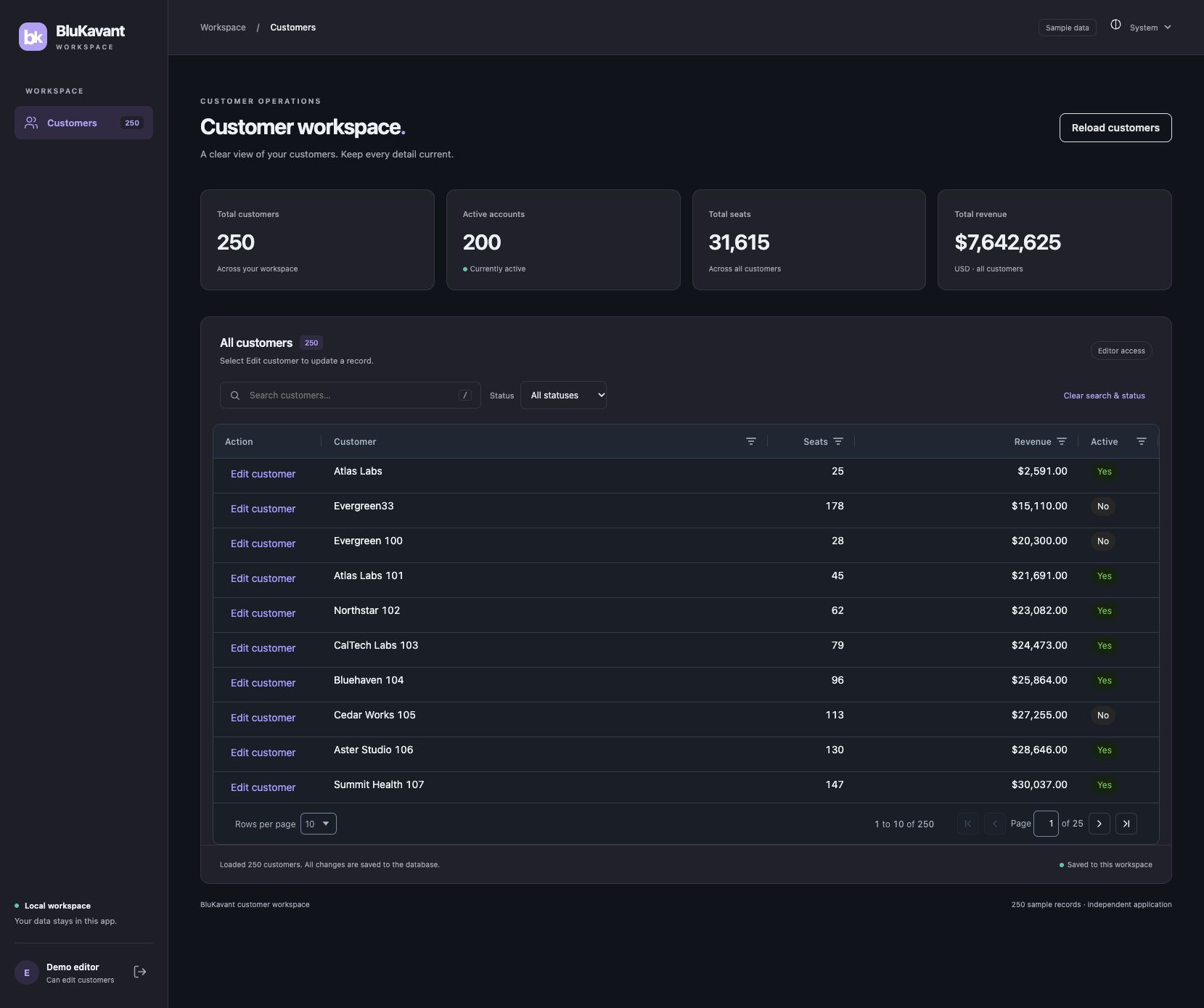The height and width of the screenshot is (1008, 1204).
Task: Open the Revenue column filter icon
Action: click(x=1062, y=441)
